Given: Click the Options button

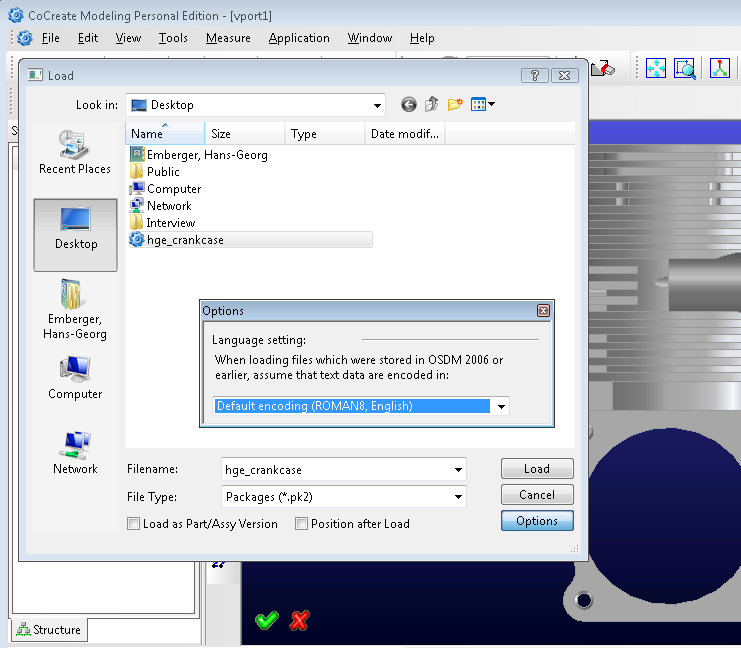Looking at the screenshot, I should (x=537, y=520).
